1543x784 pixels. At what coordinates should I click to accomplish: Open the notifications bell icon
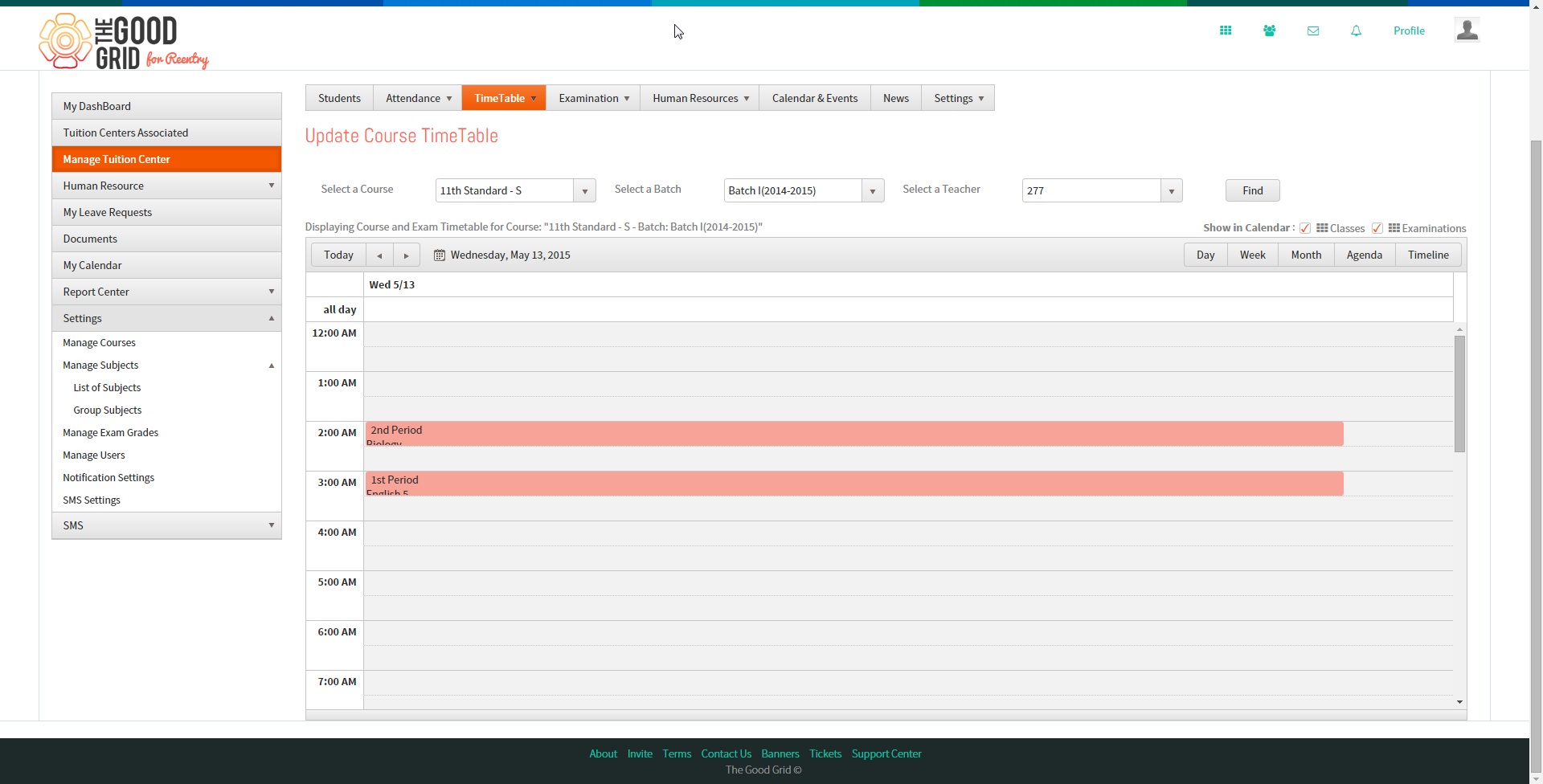click(x=1357, y=31)
